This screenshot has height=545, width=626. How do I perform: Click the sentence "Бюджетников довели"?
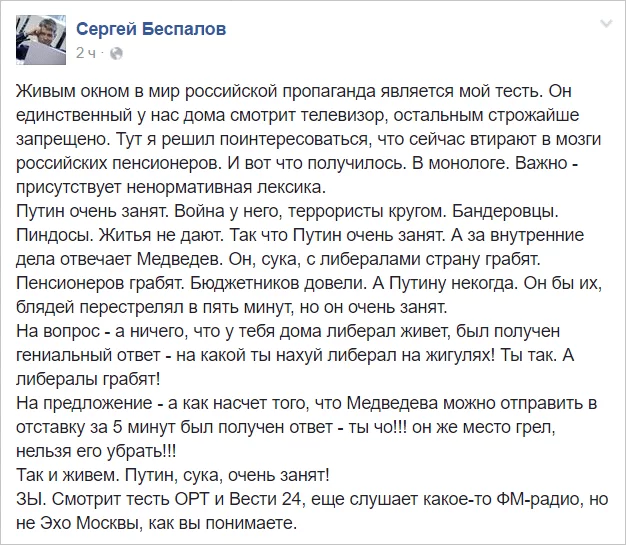coord(277,283)
